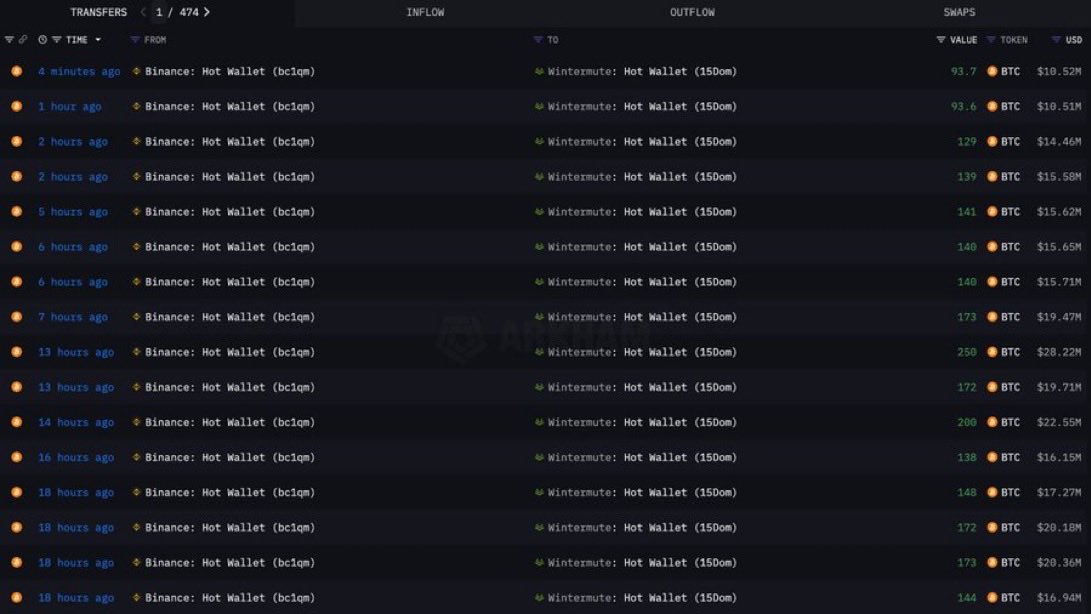The height and width of the screenshot is (614, 1091).
Task: Click Bitcoin chain icon in 7 hours ago row
Action: 17,317
